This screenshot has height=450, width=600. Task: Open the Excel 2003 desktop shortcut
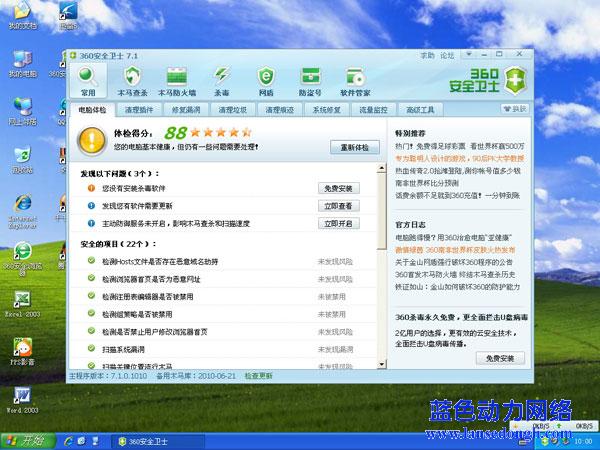pos(23,304)
